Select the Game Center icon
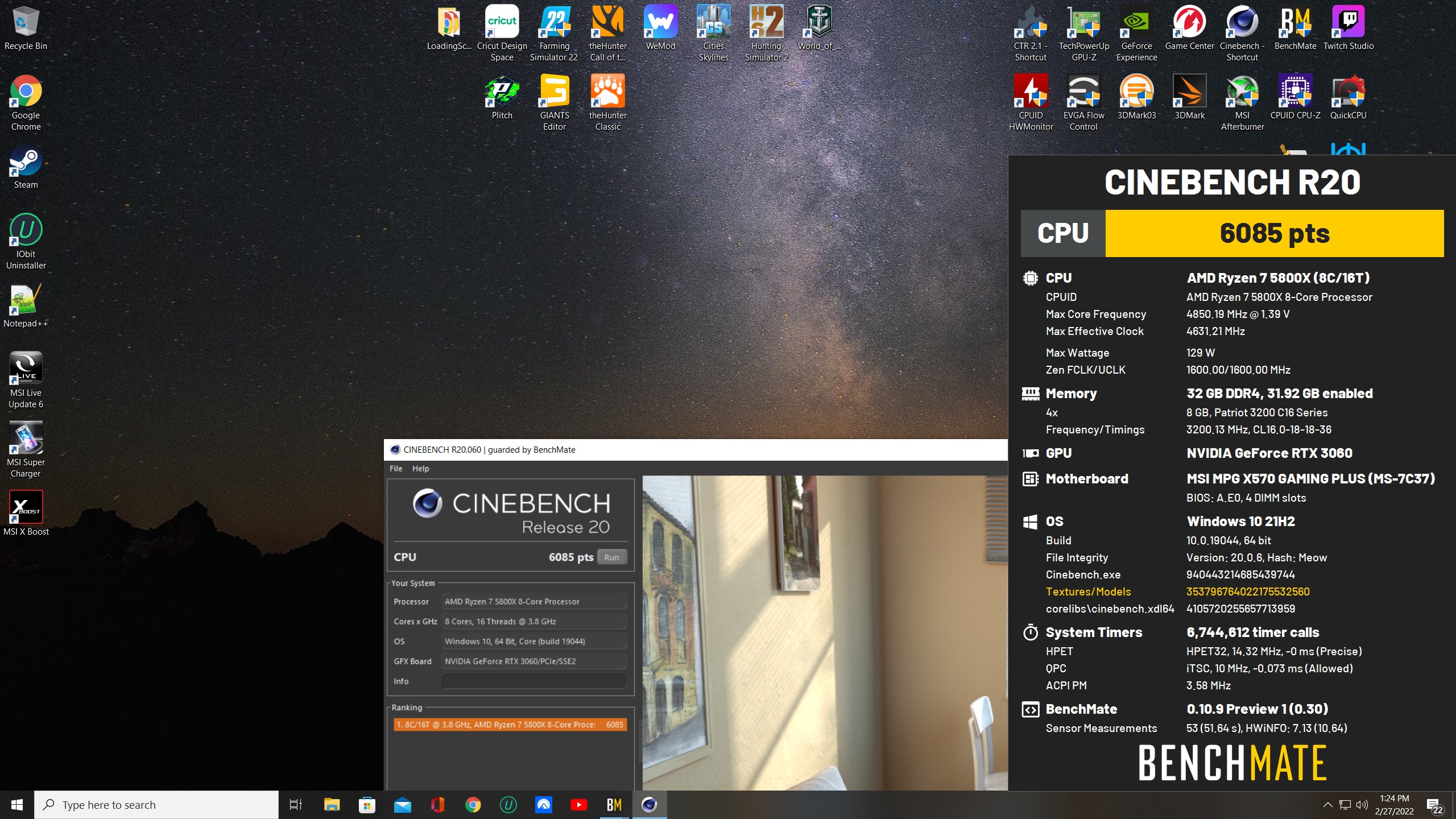The image size is (1456, 819). 1189,28
